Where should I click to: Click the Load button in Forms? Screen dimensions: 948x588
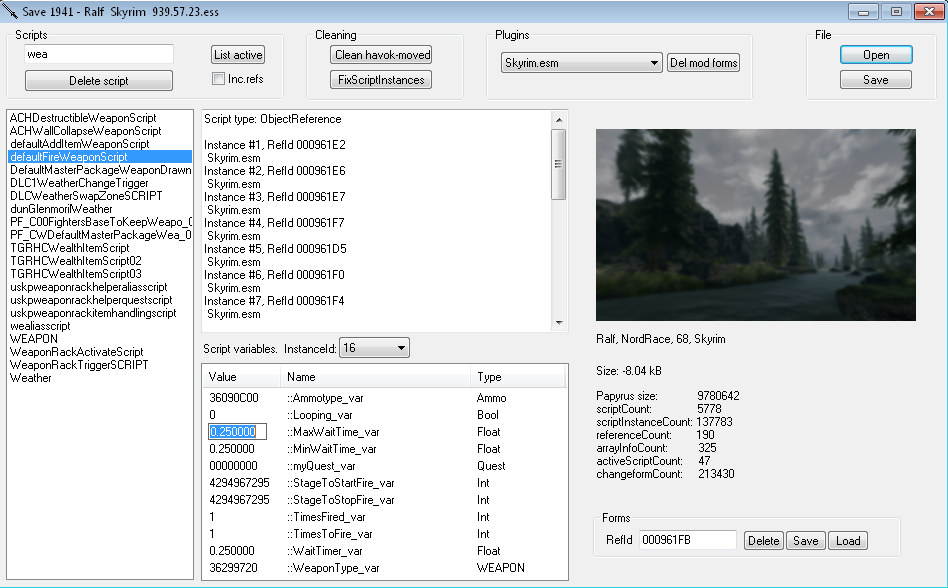point(847,541)
